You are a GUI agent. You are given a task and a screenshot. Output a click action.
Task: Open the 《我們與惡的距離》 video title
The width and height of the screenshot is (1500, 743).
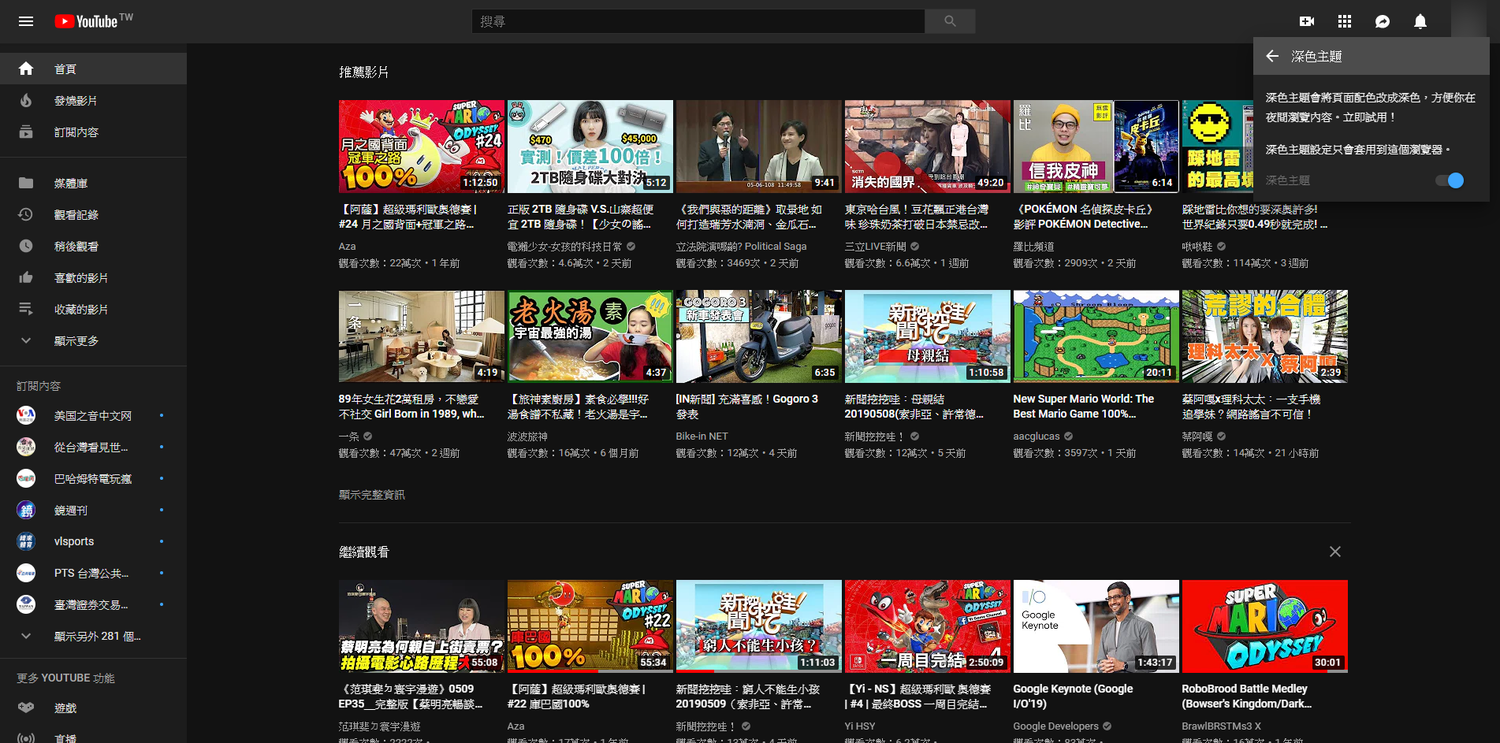point(749,217)
